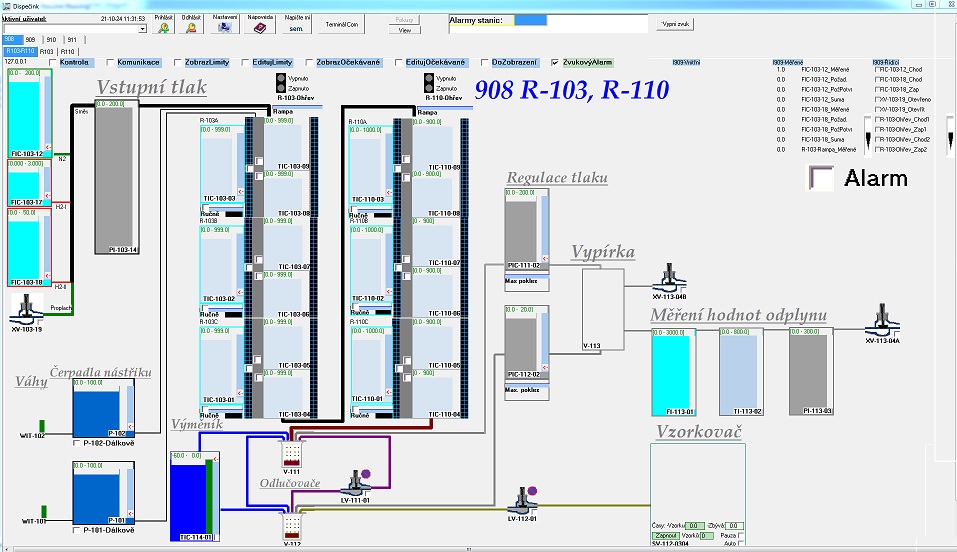The image size is (957, 552).
Task: Enable the Kontrola checkbox
Action: coord(55,62)
